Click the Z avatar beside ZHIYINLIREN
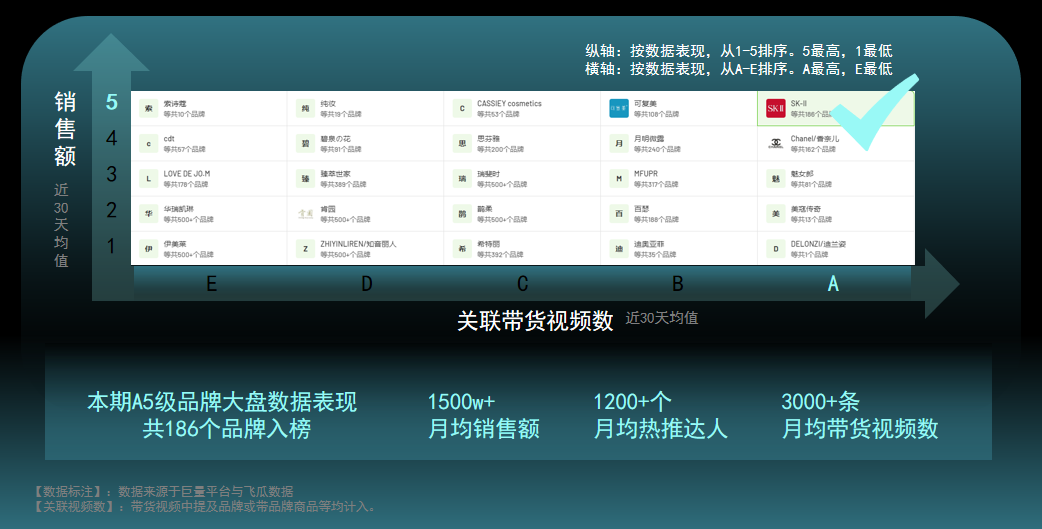Image resolution: width=1042 pixels, height=529 pixels. point(305,249)
